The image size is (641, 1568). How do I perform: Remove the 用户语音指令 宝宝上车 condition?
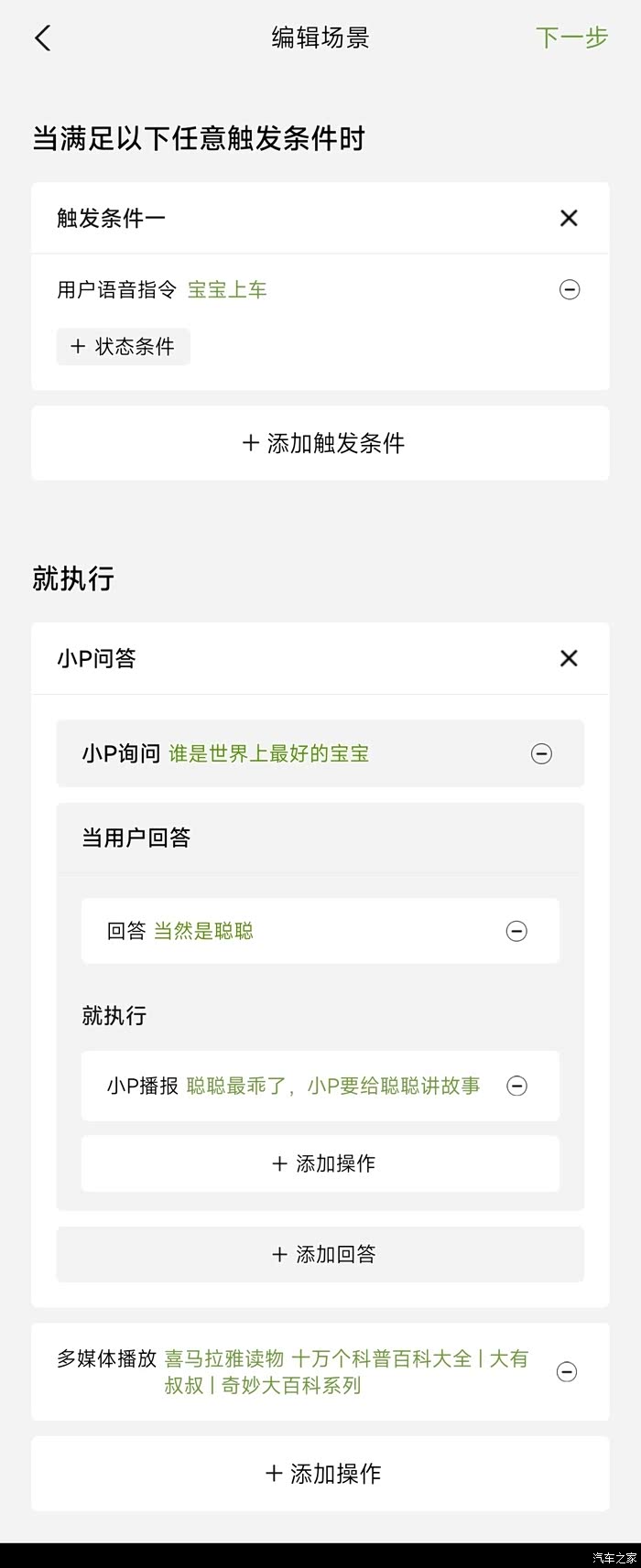coord(570,290)
